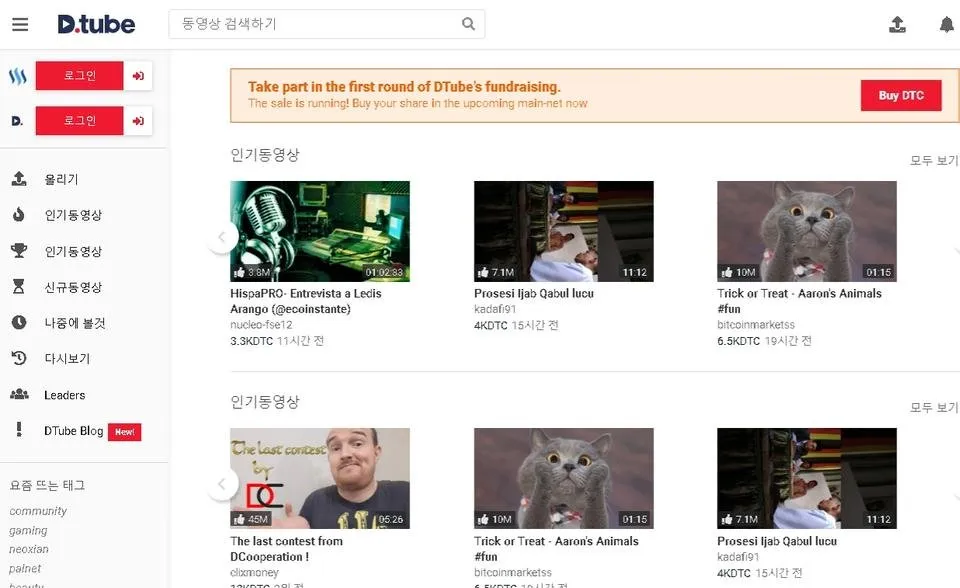Image resolution: width=960 pixels, height=588 pixels.
Task: Open DTube Blog in the sidebar
Action: point(73,431)
